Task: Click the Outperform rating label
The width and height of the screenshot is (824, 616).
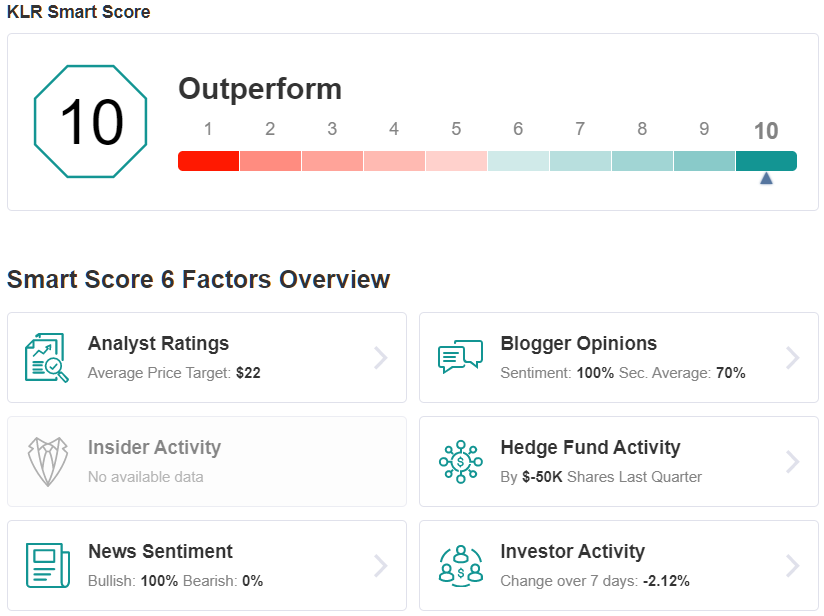Action: coord(260,88)
